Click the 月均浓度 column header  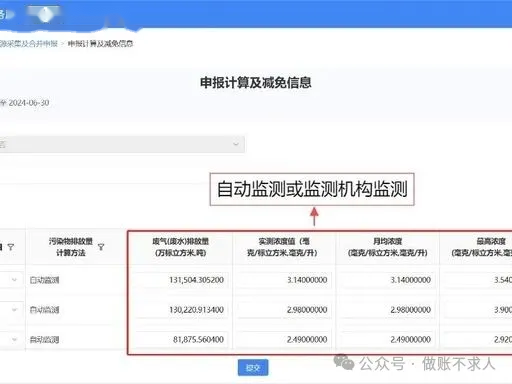388,247
